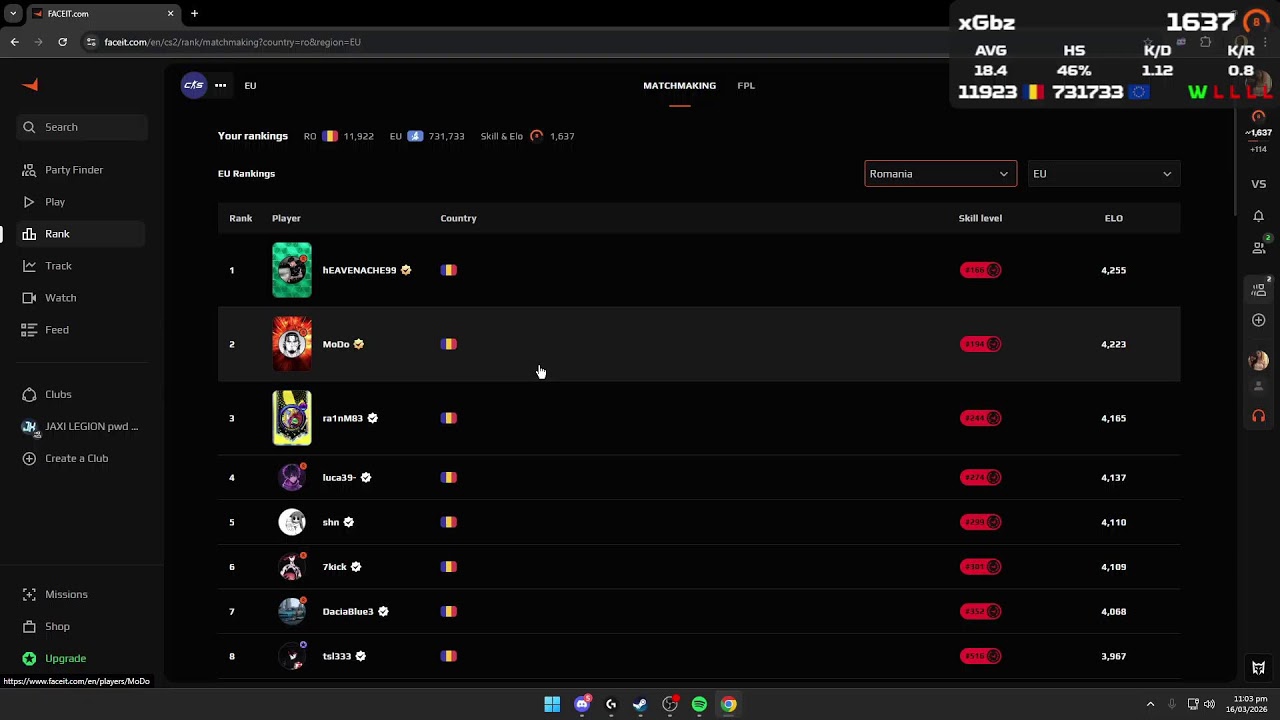Switch to the FPL tab
The width and height of the screenshot is (1280, 720).
[x=746, y=86]
